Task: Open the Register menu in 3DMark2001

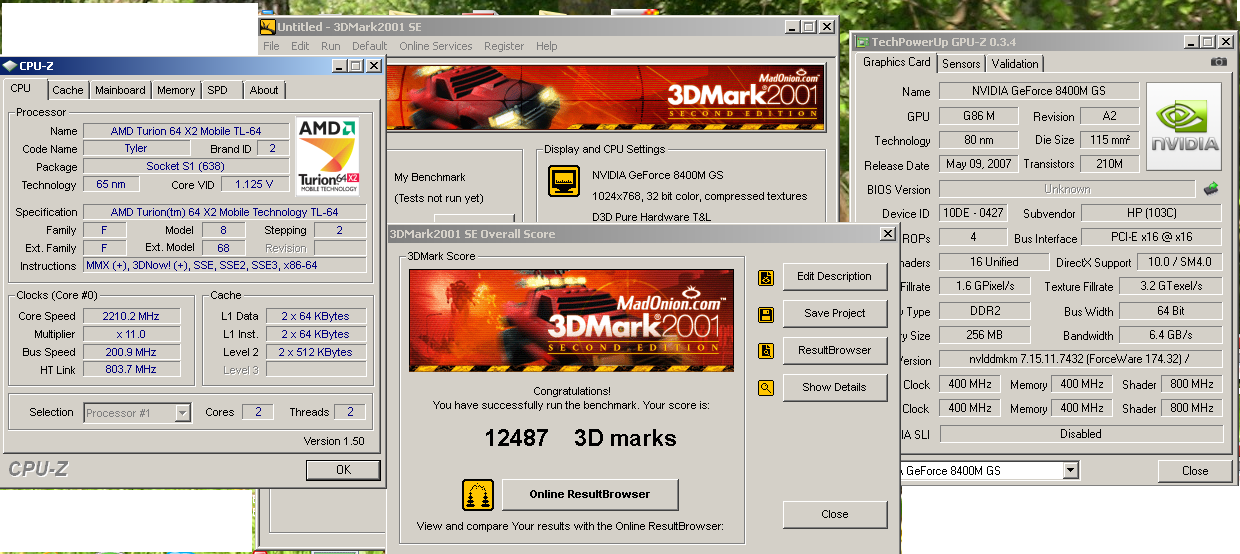Action: click(x=504, y=46)
